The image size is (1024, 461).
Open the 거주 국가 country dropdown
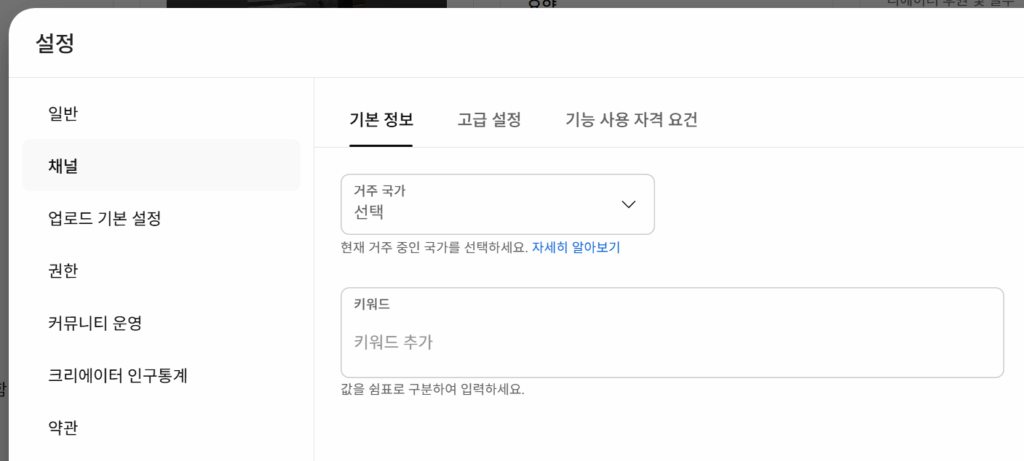pyautogui.click(x=498, y=204)
